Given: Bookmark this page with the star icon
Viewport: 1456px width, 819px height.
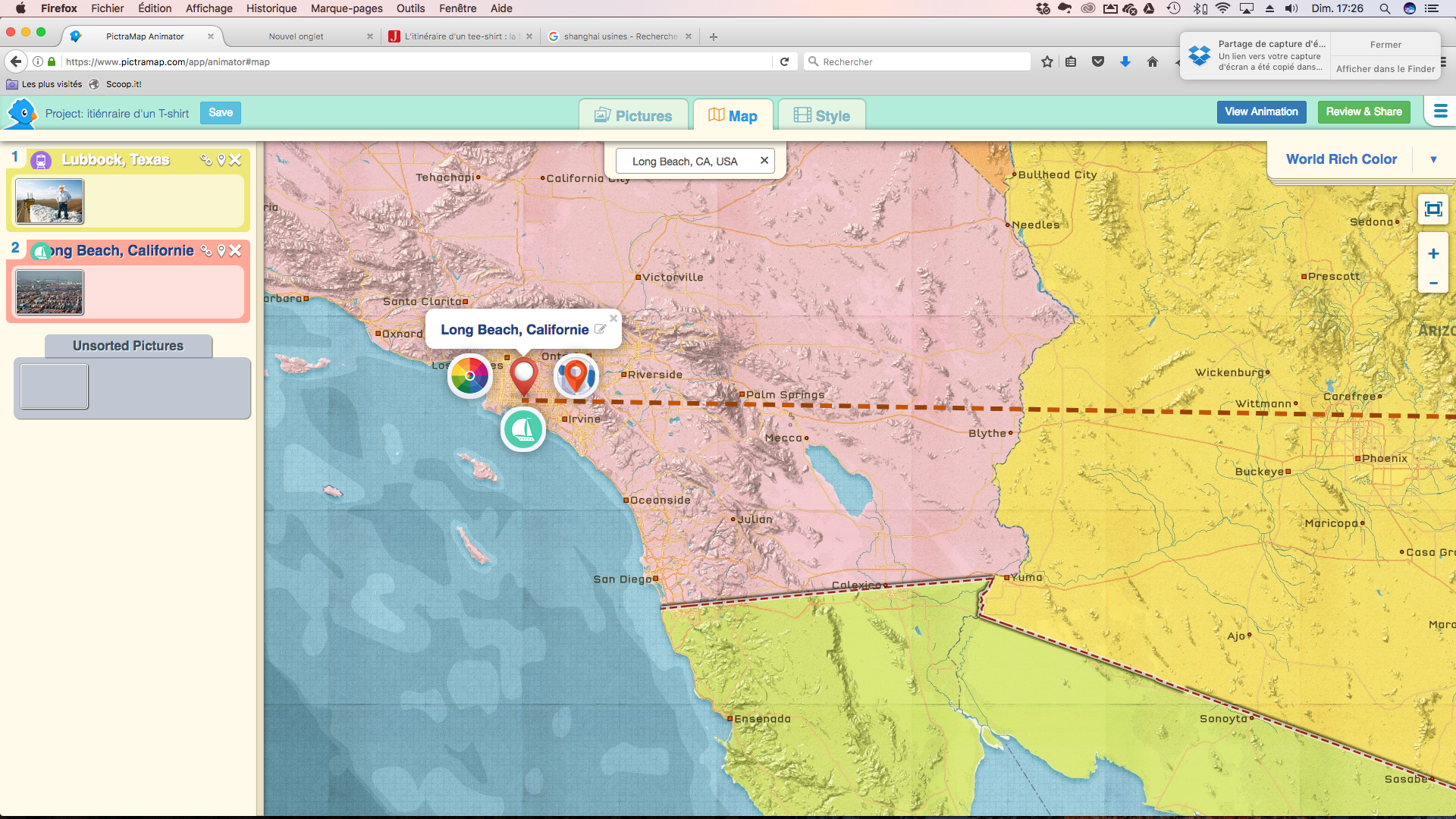Looking at the screenshot, I should 1047,61.
